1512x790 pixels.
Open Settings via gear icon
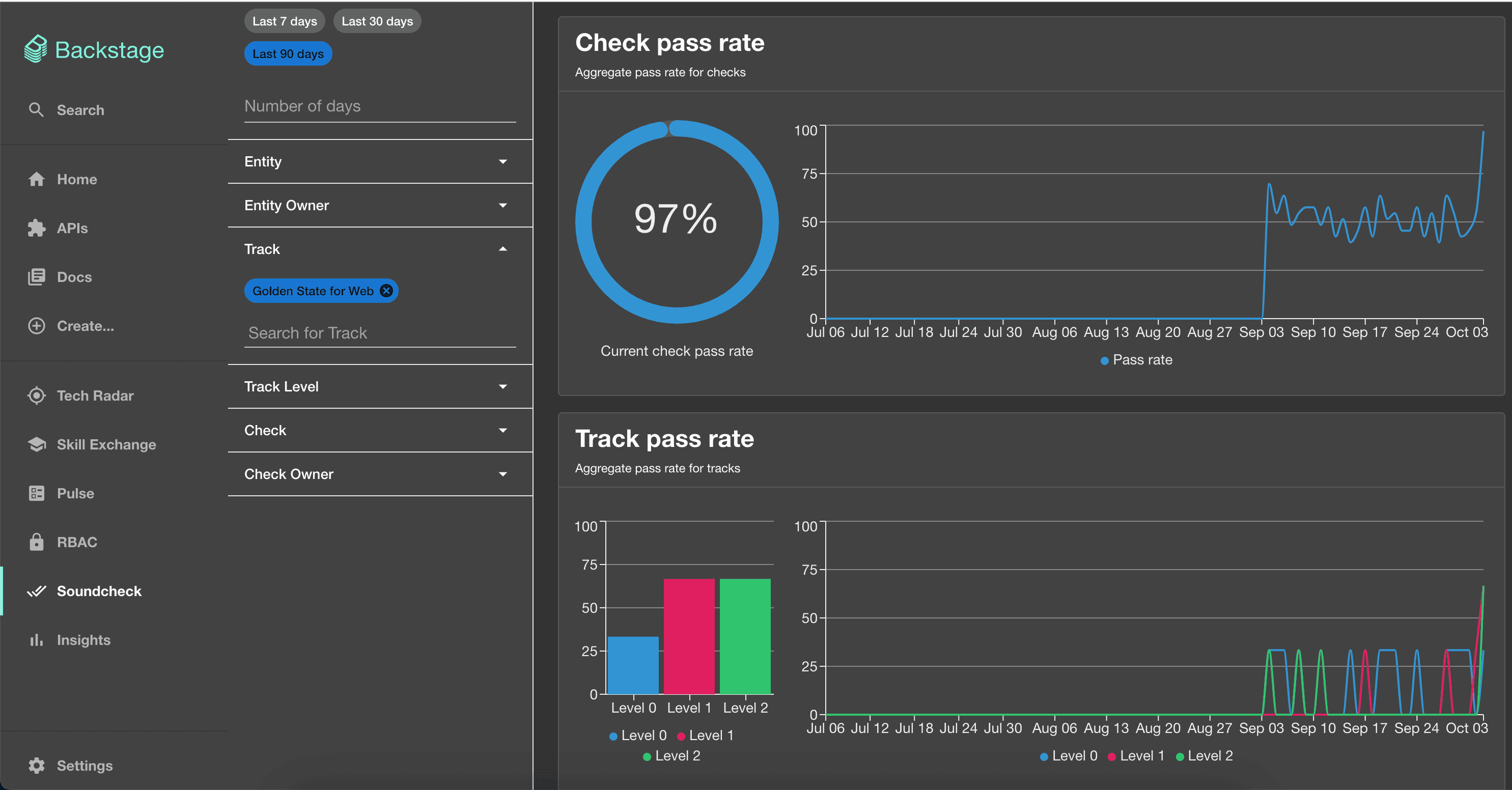(36, 766)
